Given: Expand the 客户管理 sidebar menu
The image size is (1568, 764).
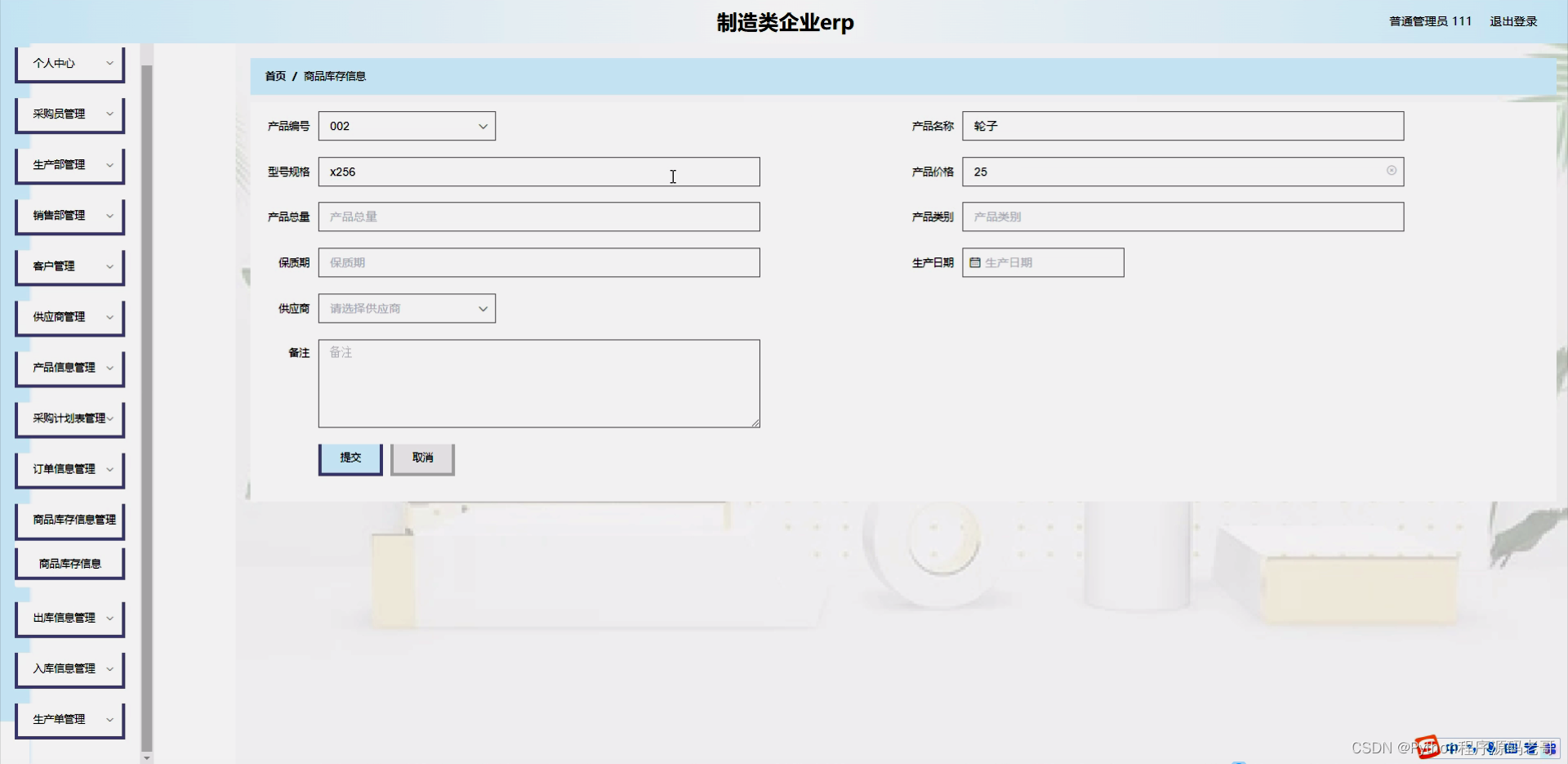Looking at the screenshot, I should [x=69, y=266].
